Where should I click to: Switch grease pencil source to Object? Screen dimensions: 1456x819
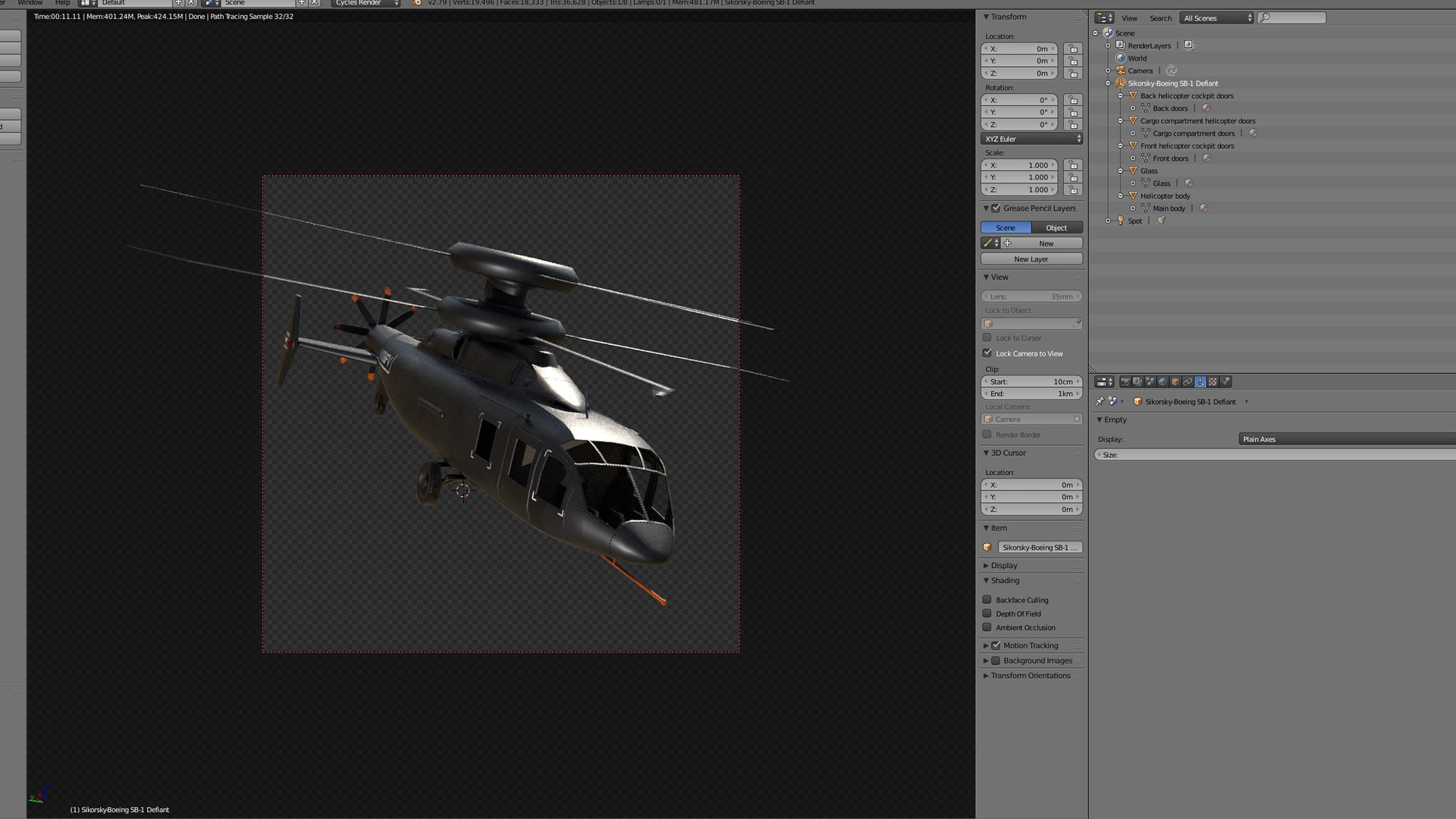(x=1057, y=227)
